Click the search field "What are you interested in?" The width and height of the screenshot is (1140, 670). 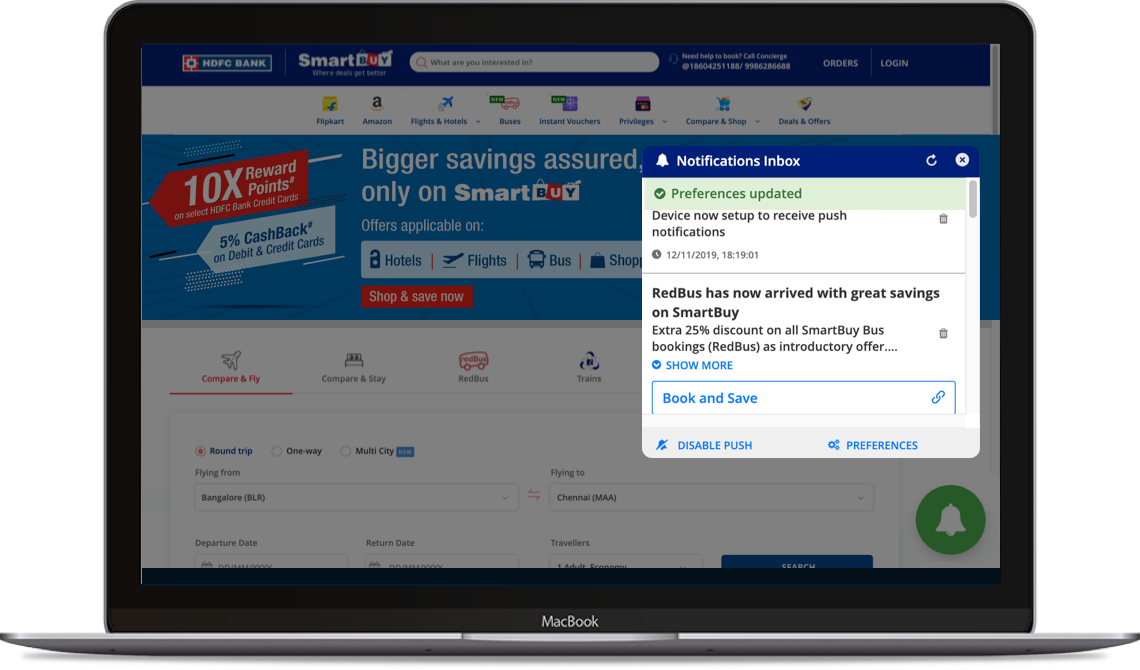534,62
